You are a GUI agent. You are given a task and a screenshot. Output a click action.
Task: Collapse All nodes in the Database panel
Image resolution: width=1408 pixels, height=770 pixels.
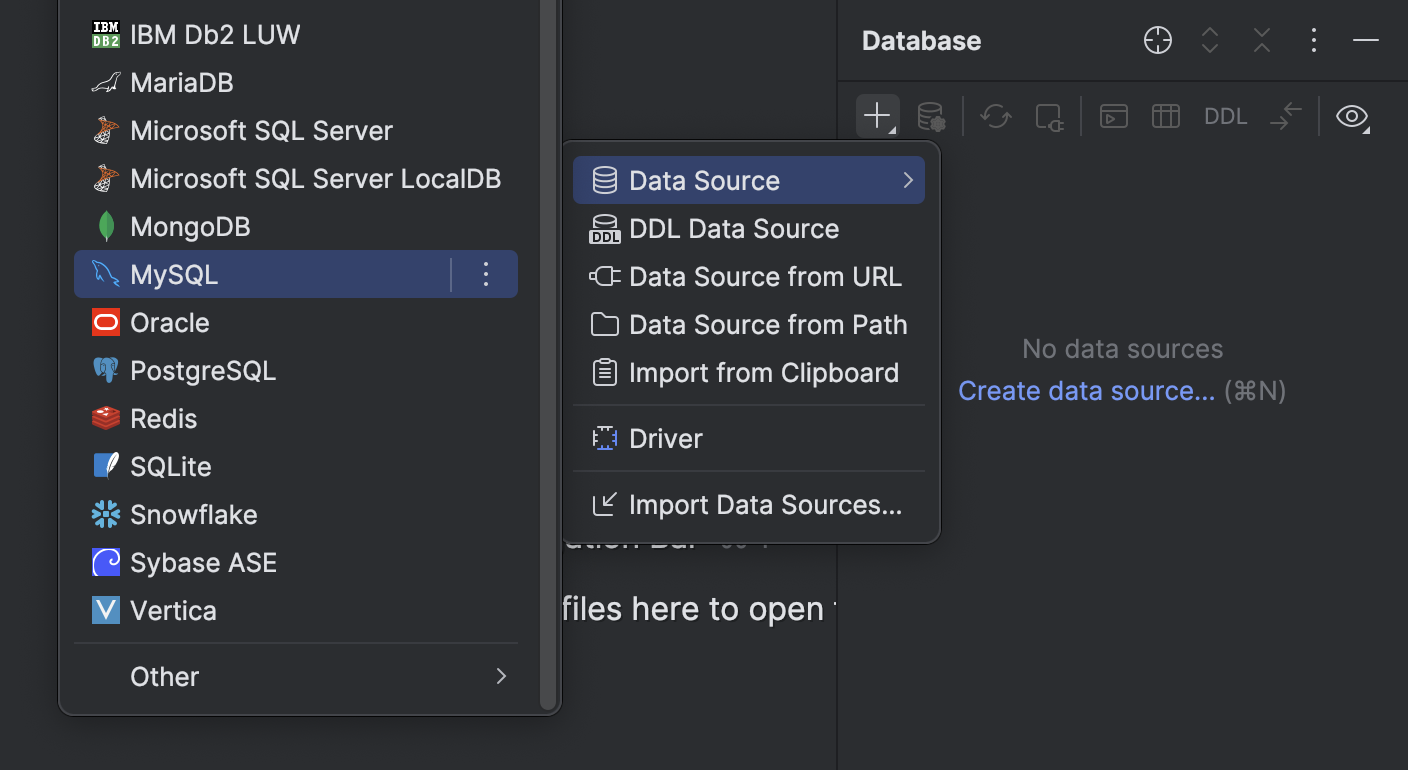click(x=1261, y=40)
